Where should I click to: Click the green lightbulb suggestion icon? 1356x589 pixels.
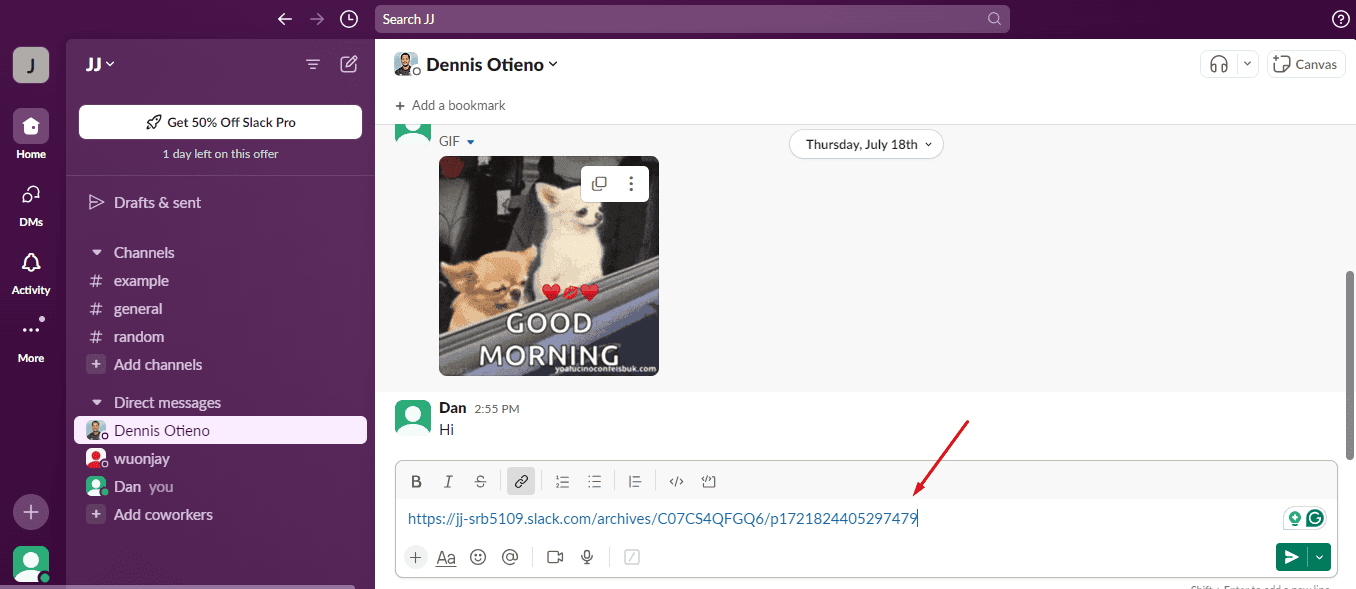[1295, 518]
